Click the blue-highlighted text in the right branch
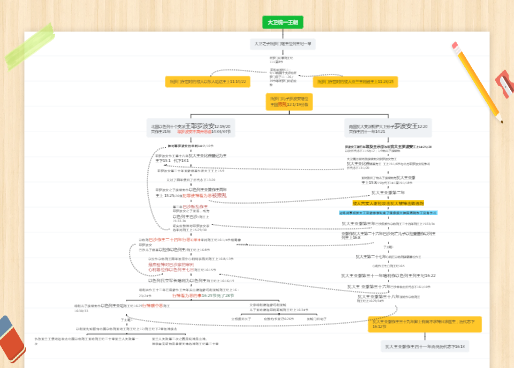This screenshot has width=514, height=368. coord(388,213)
